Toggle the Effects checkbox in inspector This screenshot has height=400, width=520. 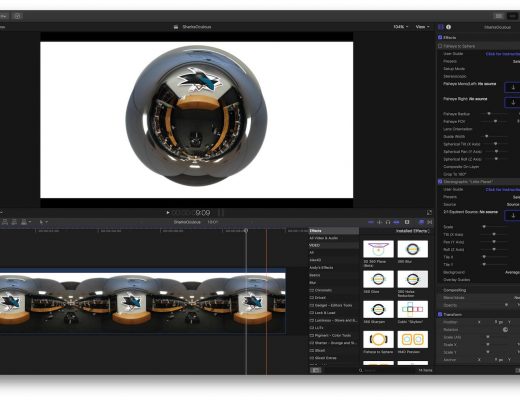point(440,38)
